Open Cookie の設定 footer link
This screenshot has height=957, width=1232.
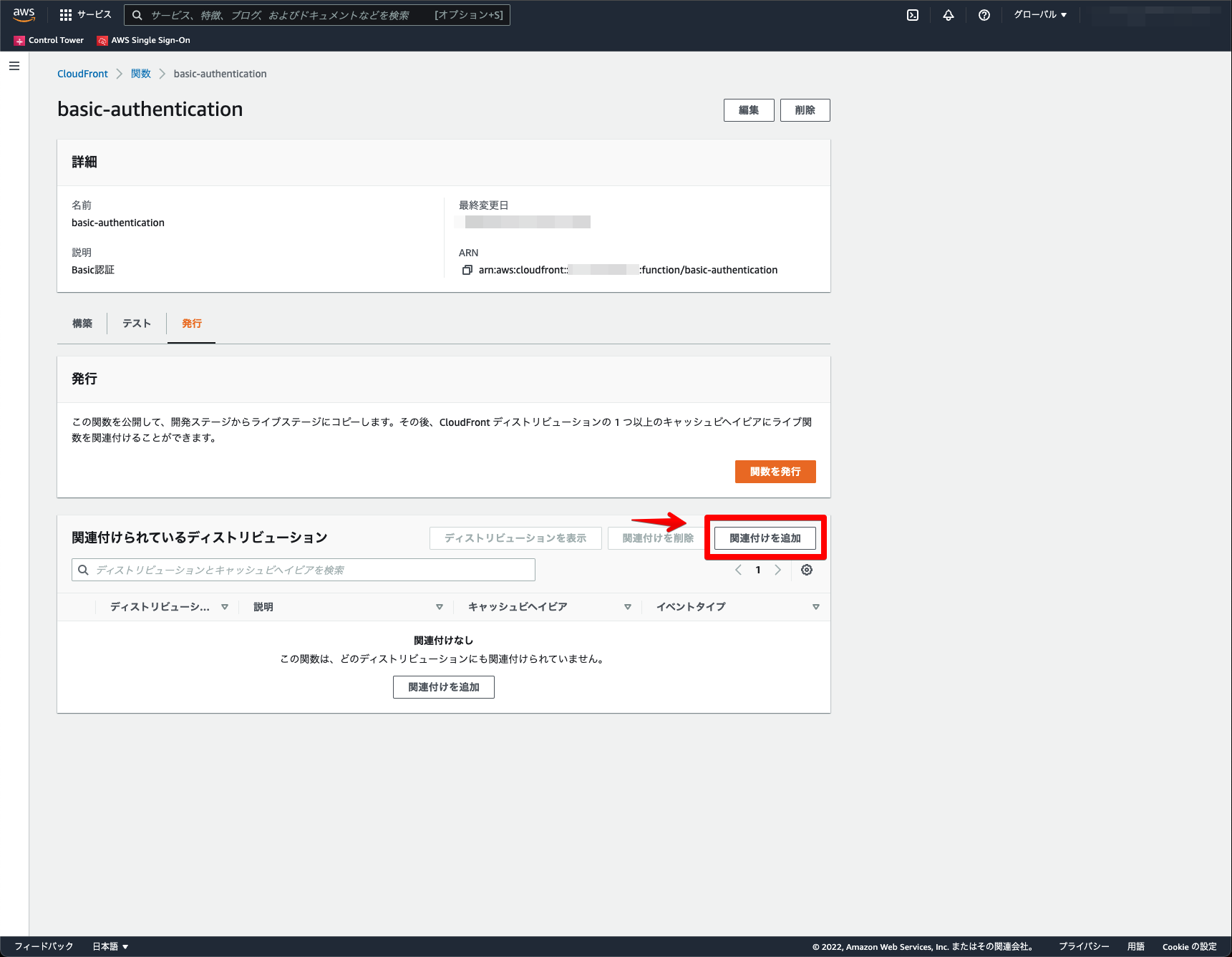click(1190, 946)
